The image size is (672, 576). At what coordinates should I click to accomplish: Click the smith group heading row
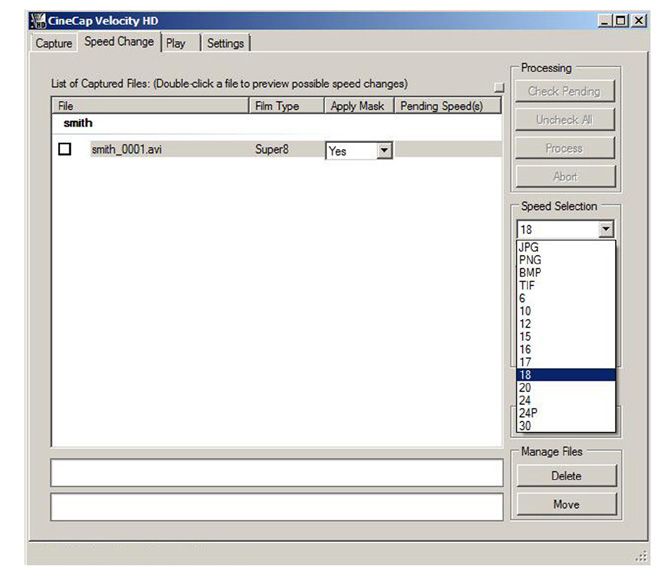click(276, 123)
